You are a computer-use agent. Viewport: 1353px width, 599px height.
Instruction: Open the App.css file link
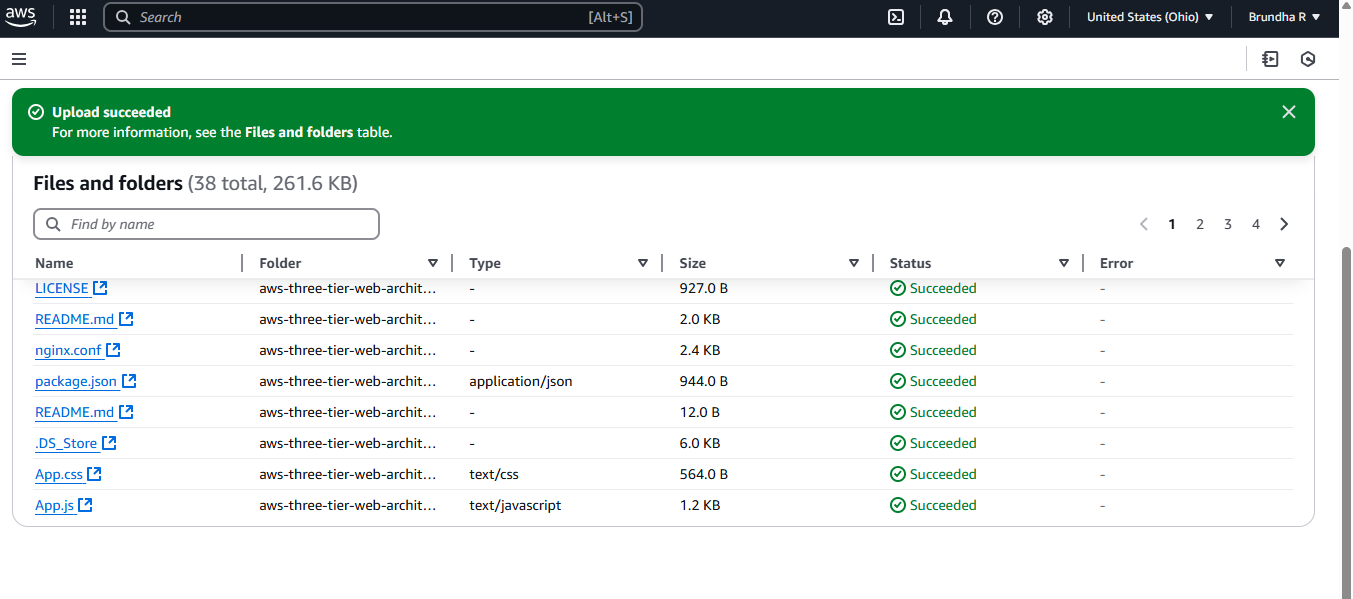pyautogui.click(x=59, y=474)
